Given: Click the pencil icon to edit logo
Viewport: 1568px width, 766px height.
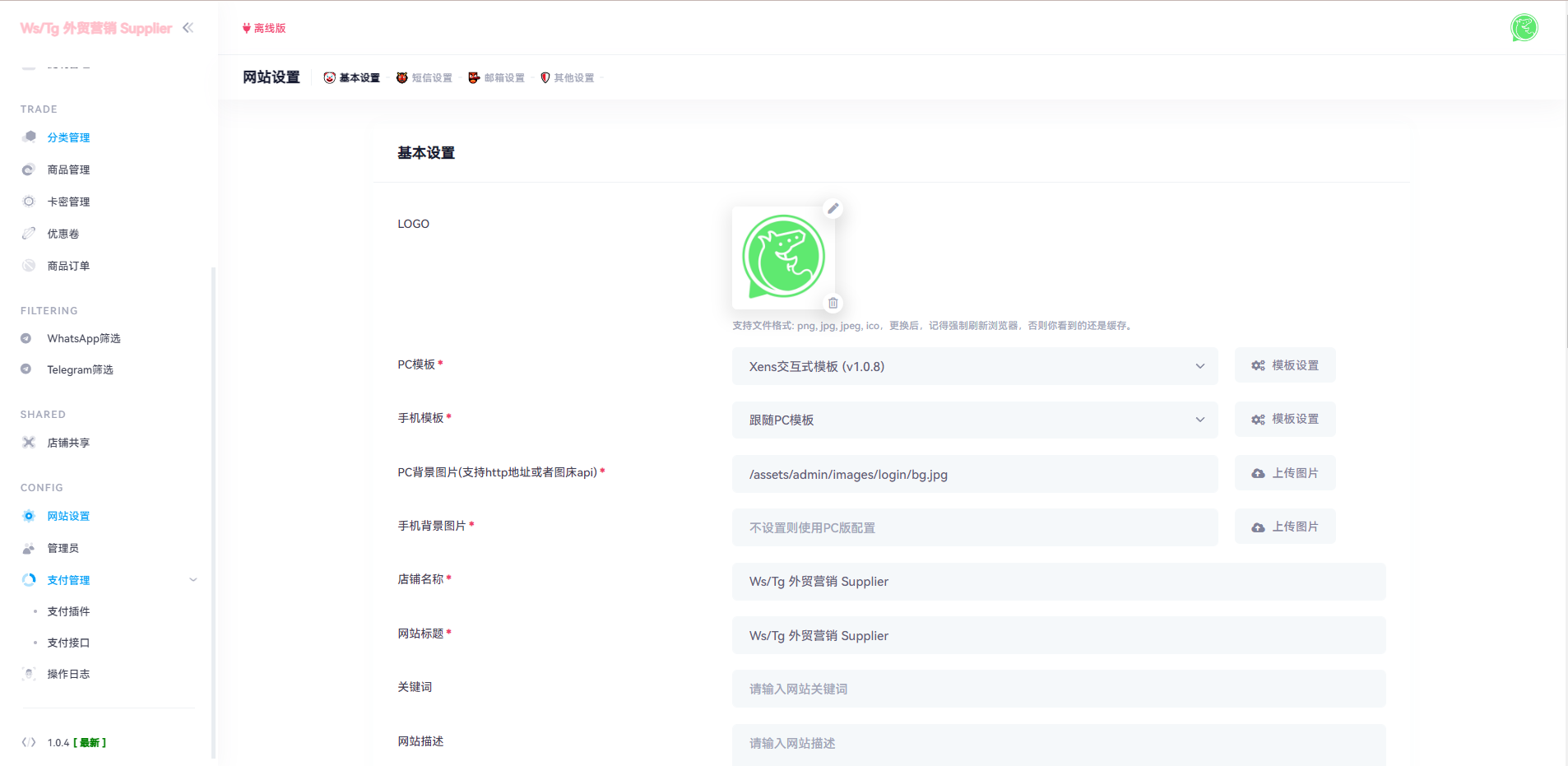Looking at the screenshot, I should 833,209.
